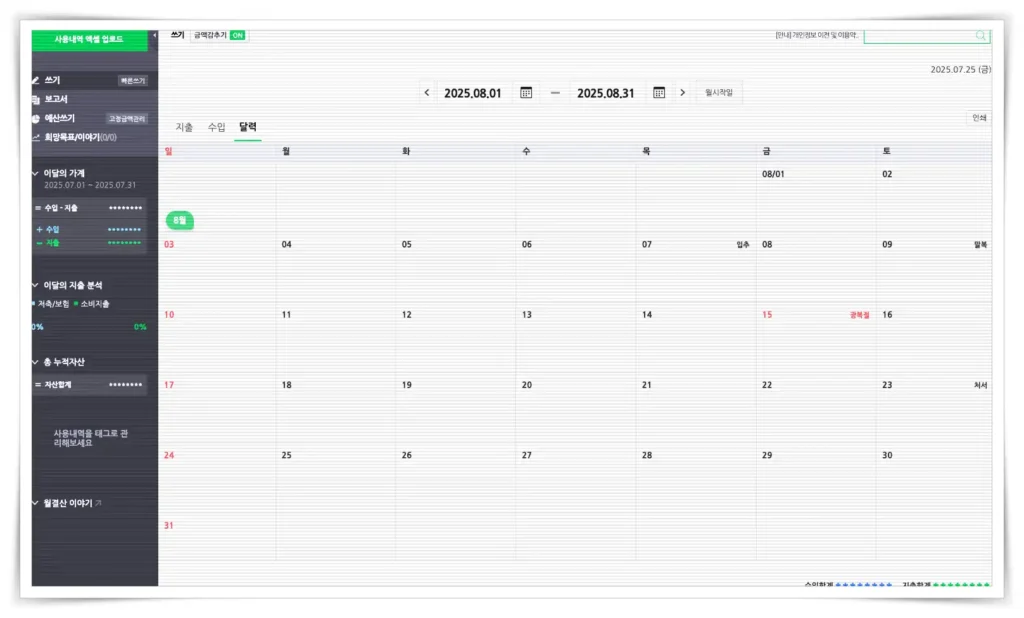
Task: Click the 고정금액관리 button
Action: click(x=127, y=119)
